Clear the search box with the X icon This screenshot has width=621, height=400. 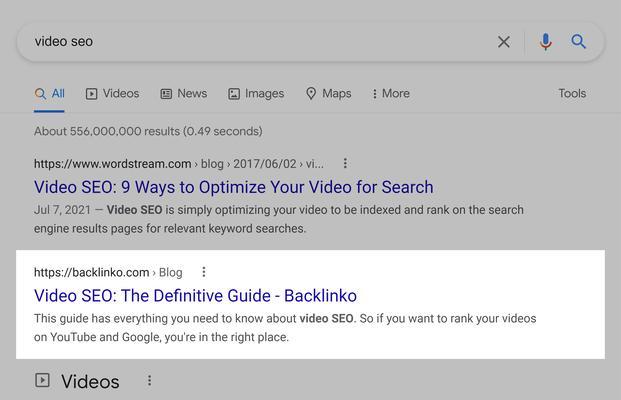point(503,42)
